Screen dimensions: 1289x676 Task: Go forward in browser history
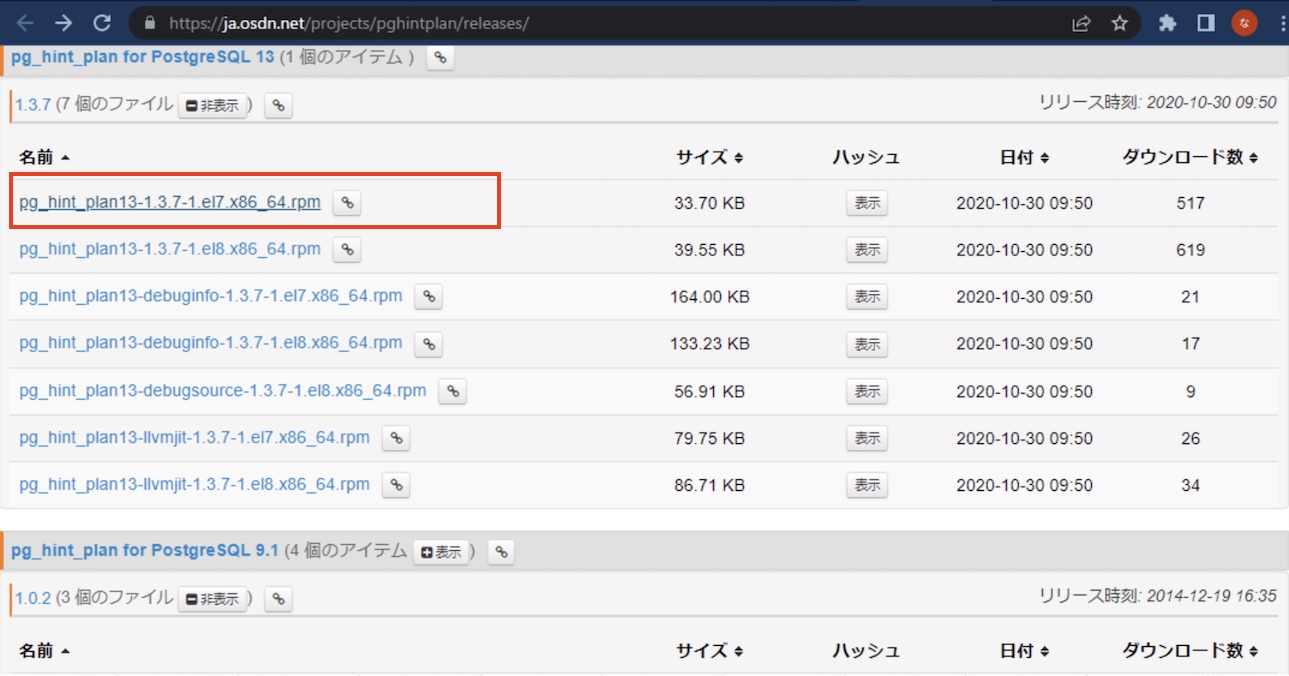63,22
